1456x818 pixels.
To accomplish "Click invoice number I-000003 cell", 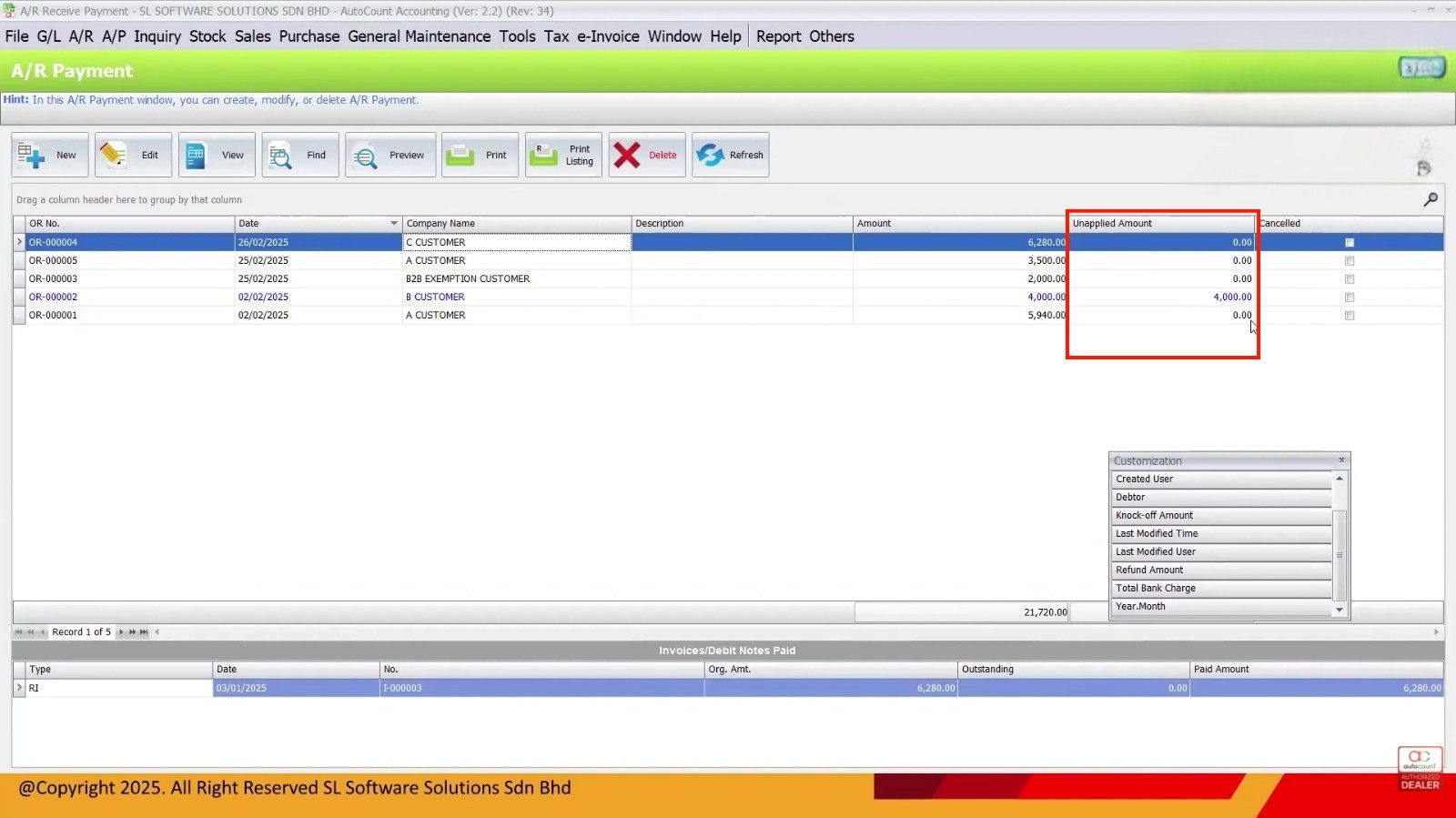I will [x=541, y=688].
